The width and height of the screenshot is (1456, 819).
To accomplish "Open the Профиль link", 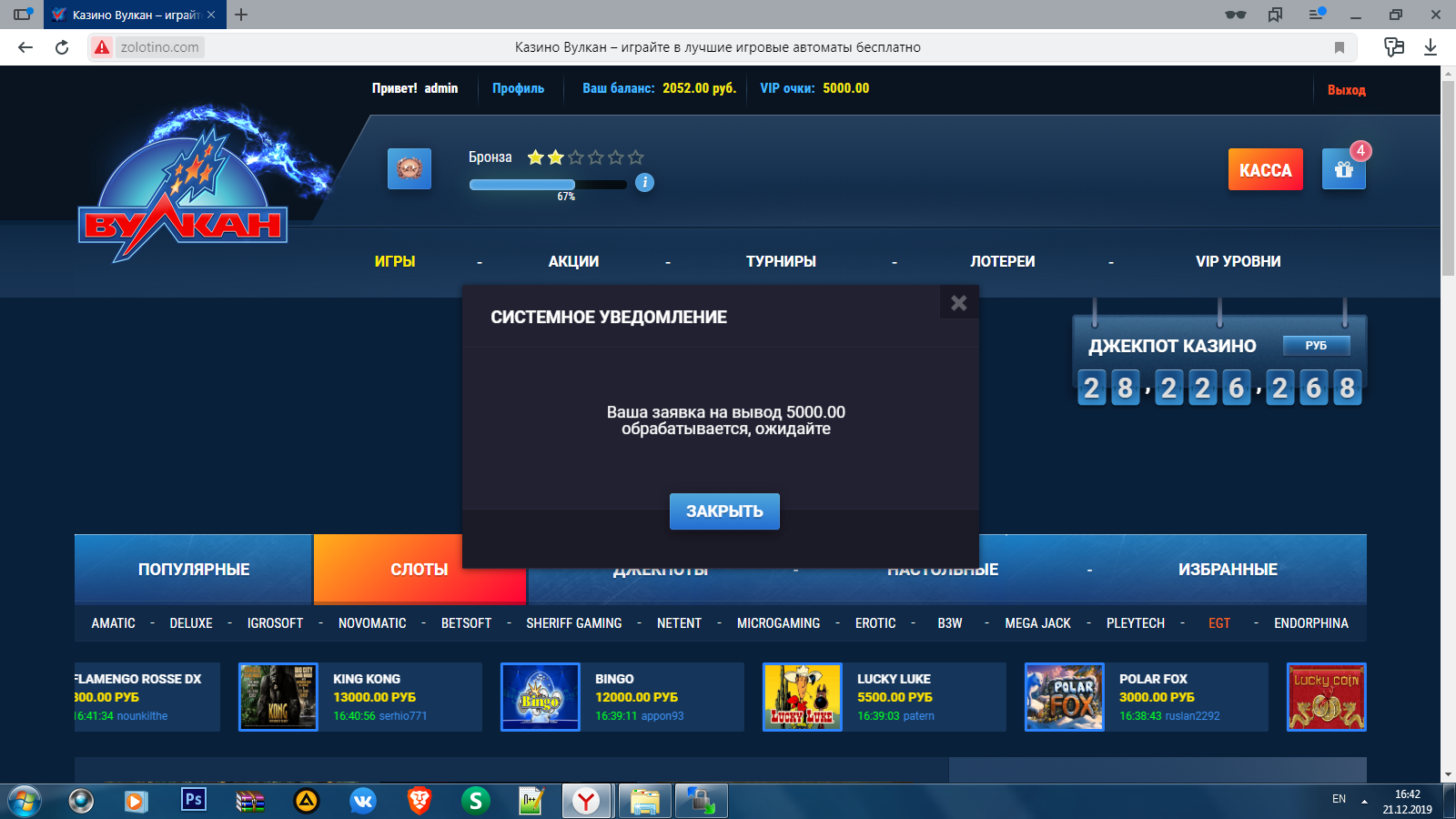I will click(x=518, y=88).
